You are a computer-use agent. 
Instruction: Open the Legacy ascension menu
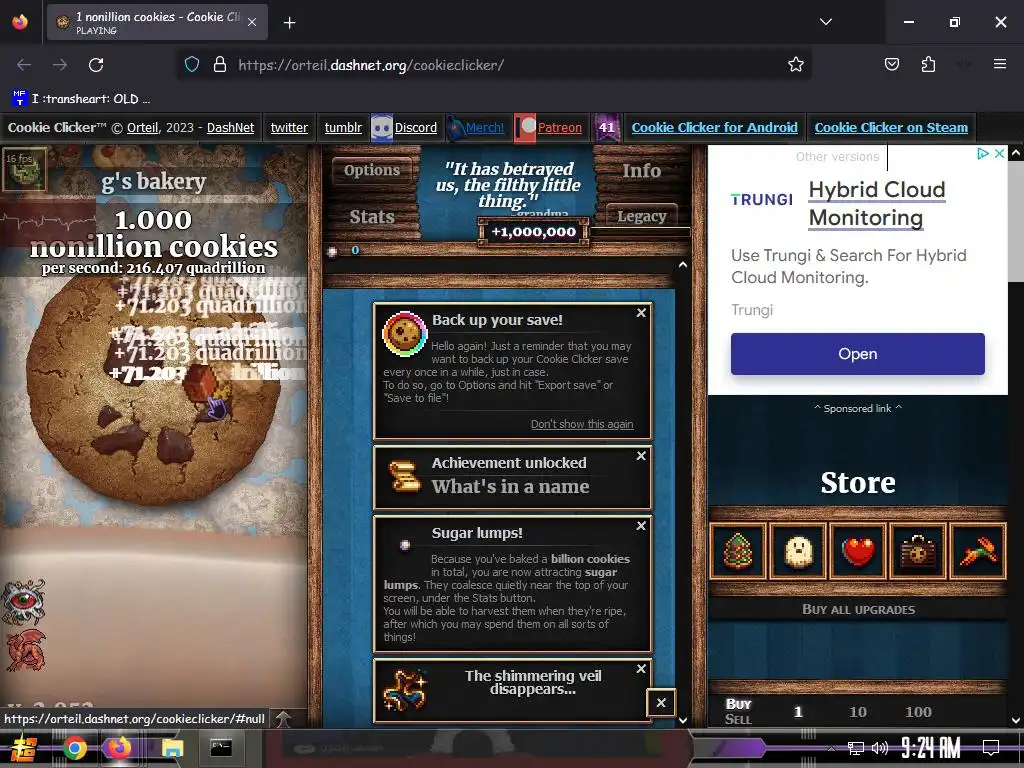tap(641, 216)
